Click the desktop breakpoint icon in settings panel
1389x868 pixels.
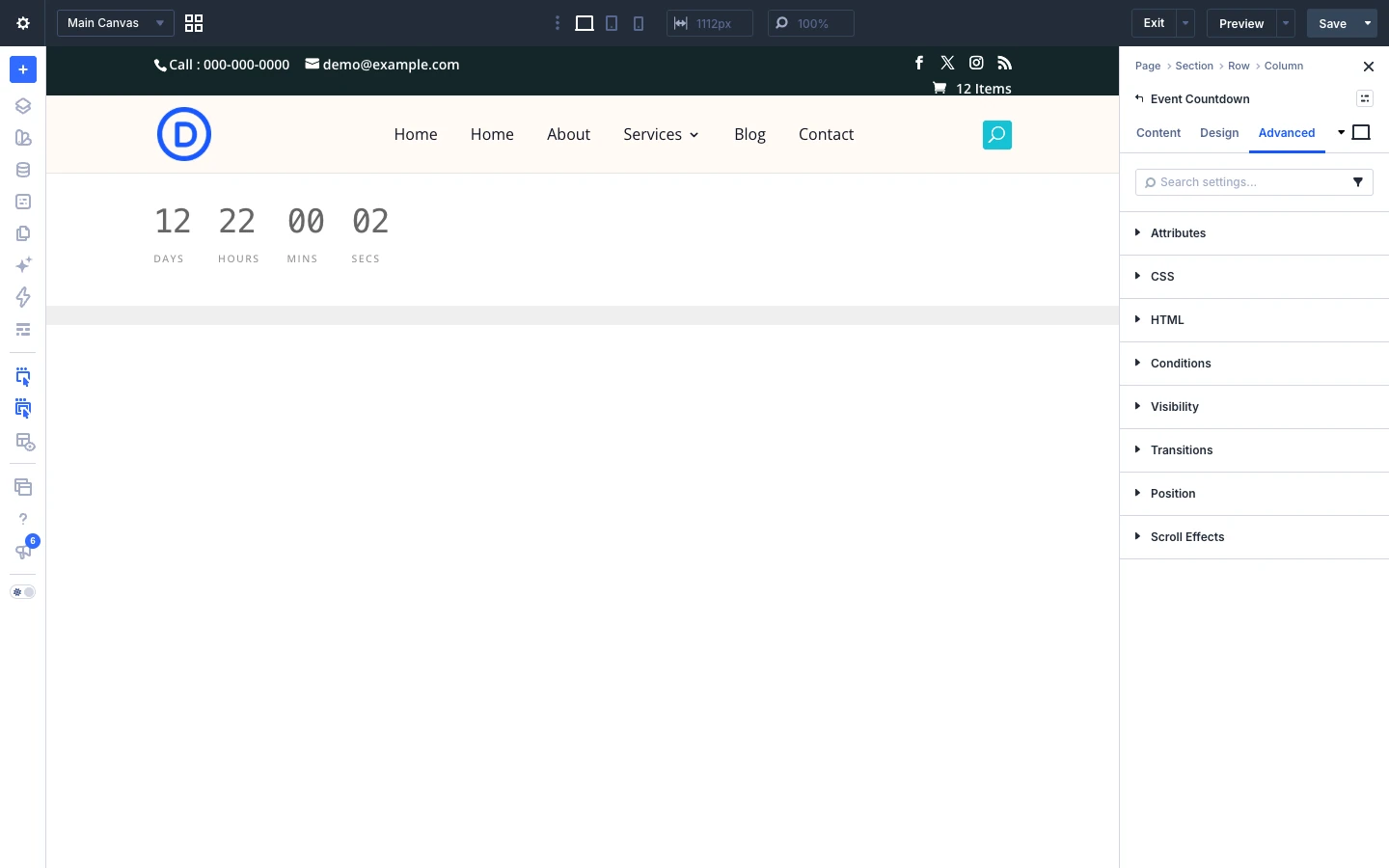click(x=1361, y=132)
